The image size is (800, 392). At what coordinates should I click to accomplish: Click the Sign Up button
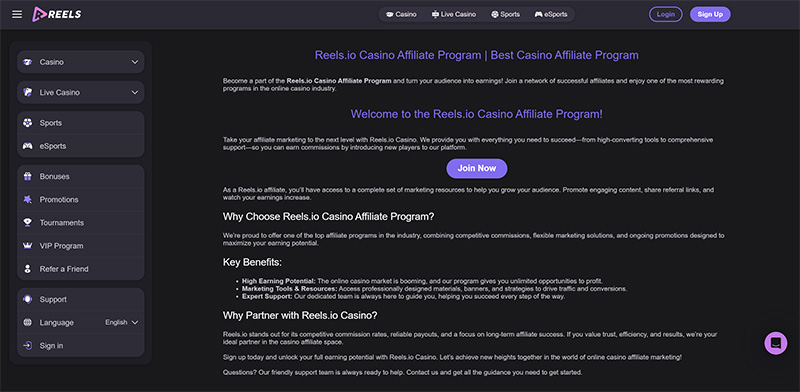pos(710,14)
